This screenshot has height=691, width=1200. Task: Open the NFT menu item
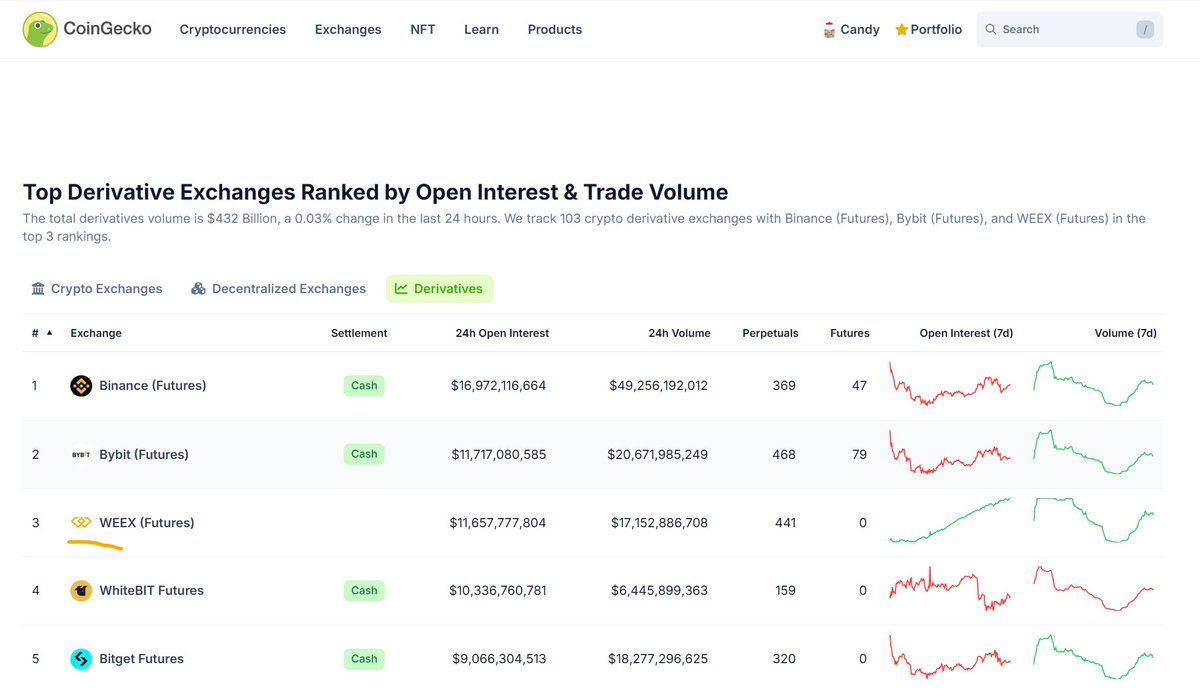tap(422, 29)
